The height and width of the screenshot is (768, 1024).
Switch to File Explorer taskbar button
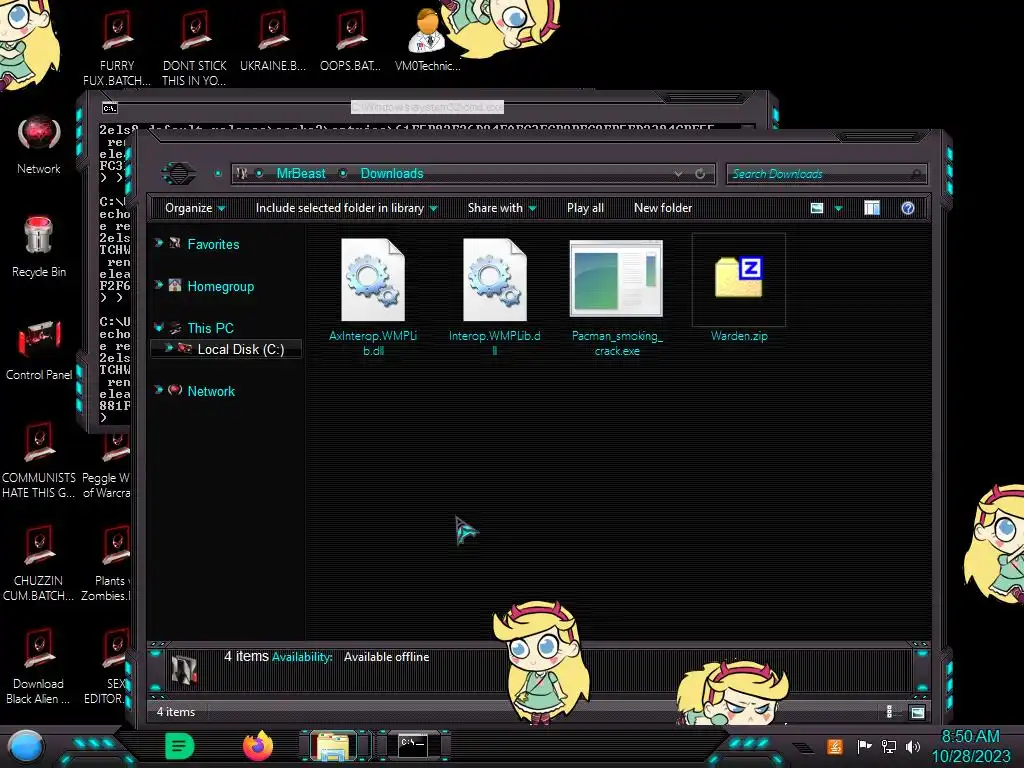pos(332,746)
